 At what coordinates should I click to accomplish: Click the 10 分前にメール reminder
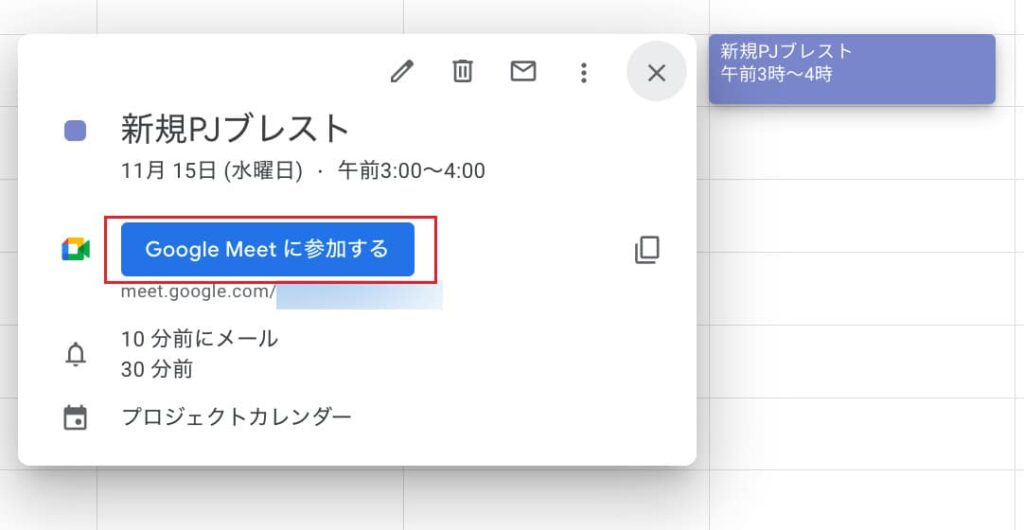coord(199,339)
